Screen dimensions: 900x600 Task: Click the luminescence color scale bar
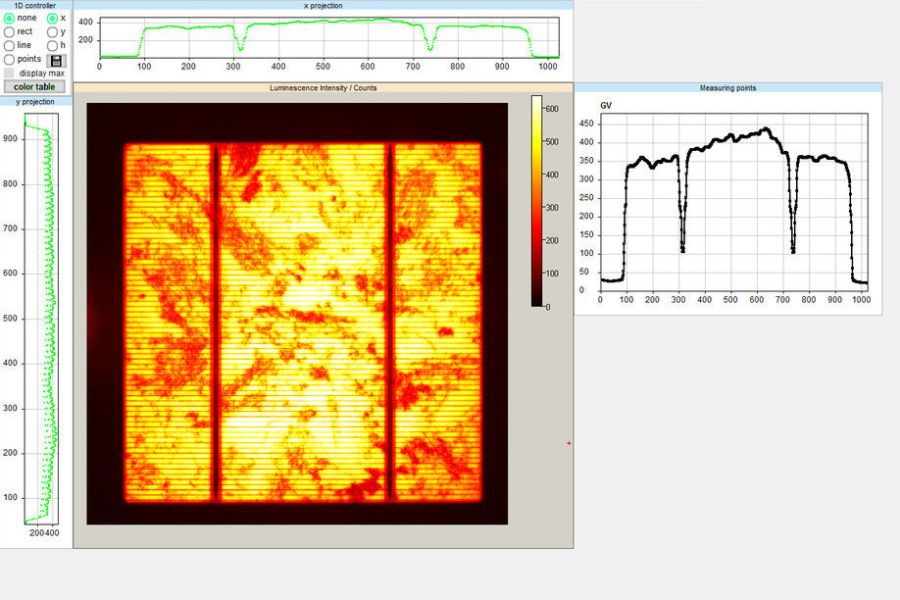(x=537, y=201)
